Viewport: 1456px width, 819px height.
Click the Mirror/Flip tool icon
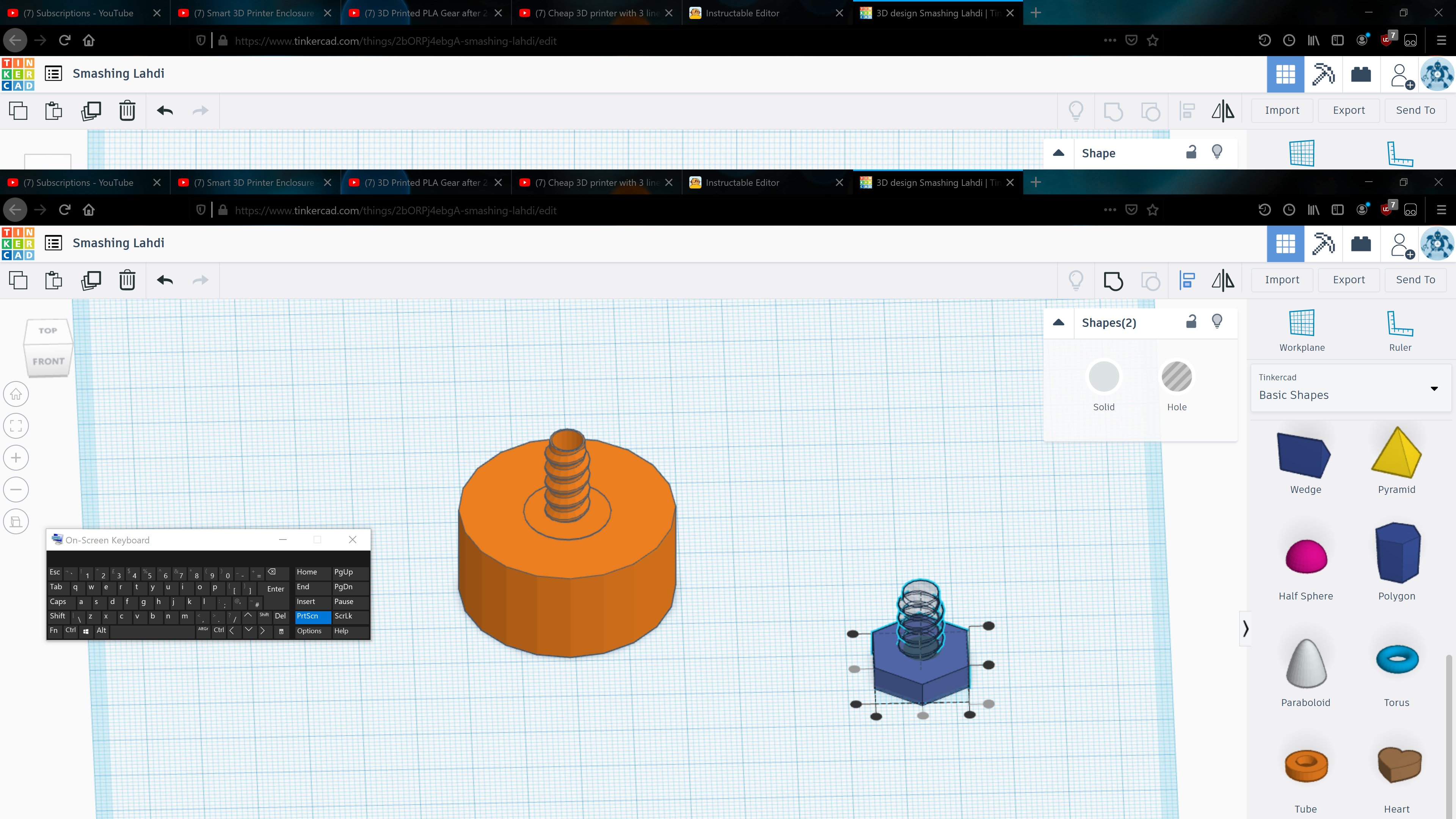pyautogui.click(x=1222, y=280)
